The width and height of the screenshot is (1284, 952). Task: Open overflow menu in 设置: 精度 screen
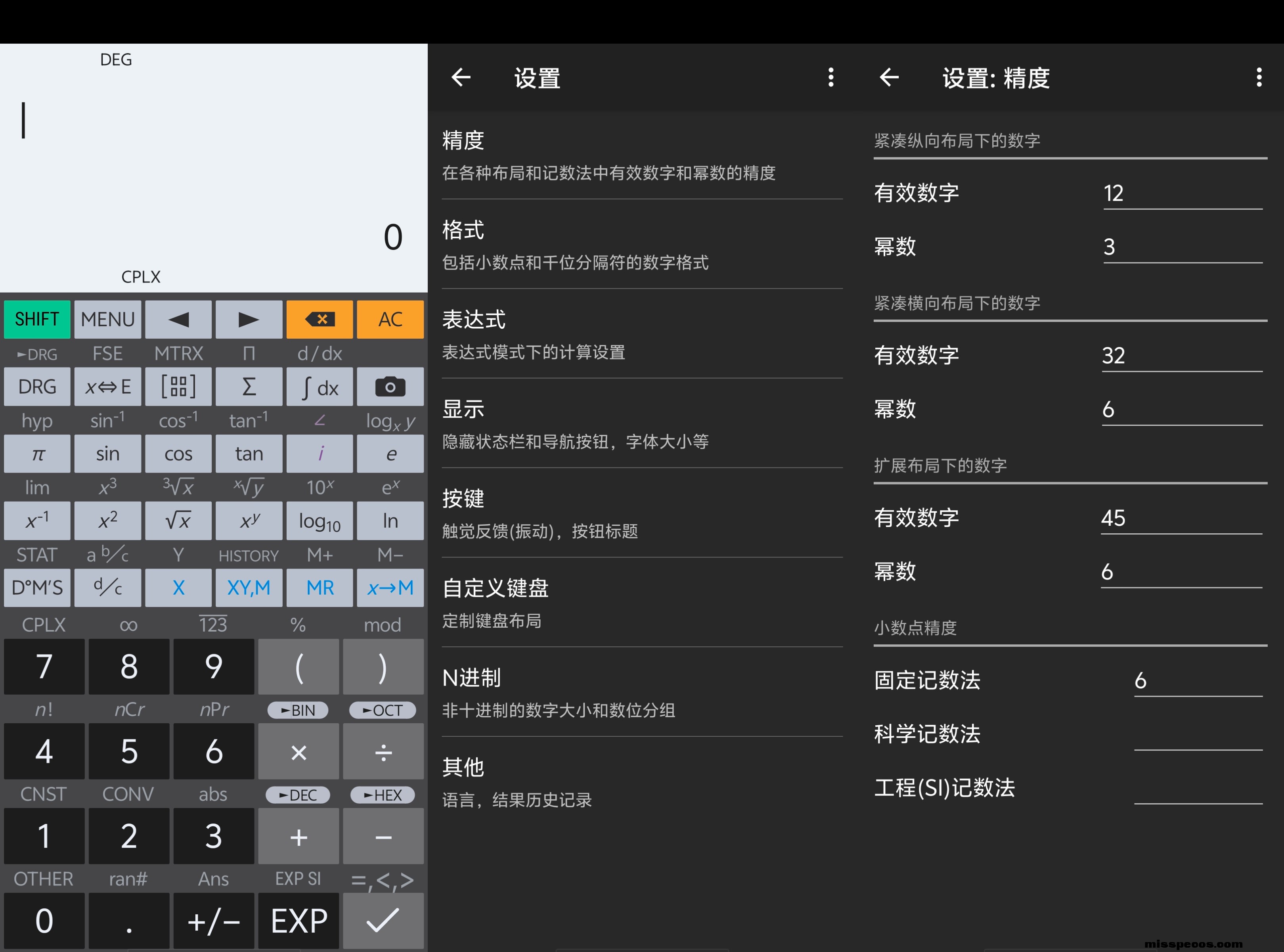[x=1259, y=77]
